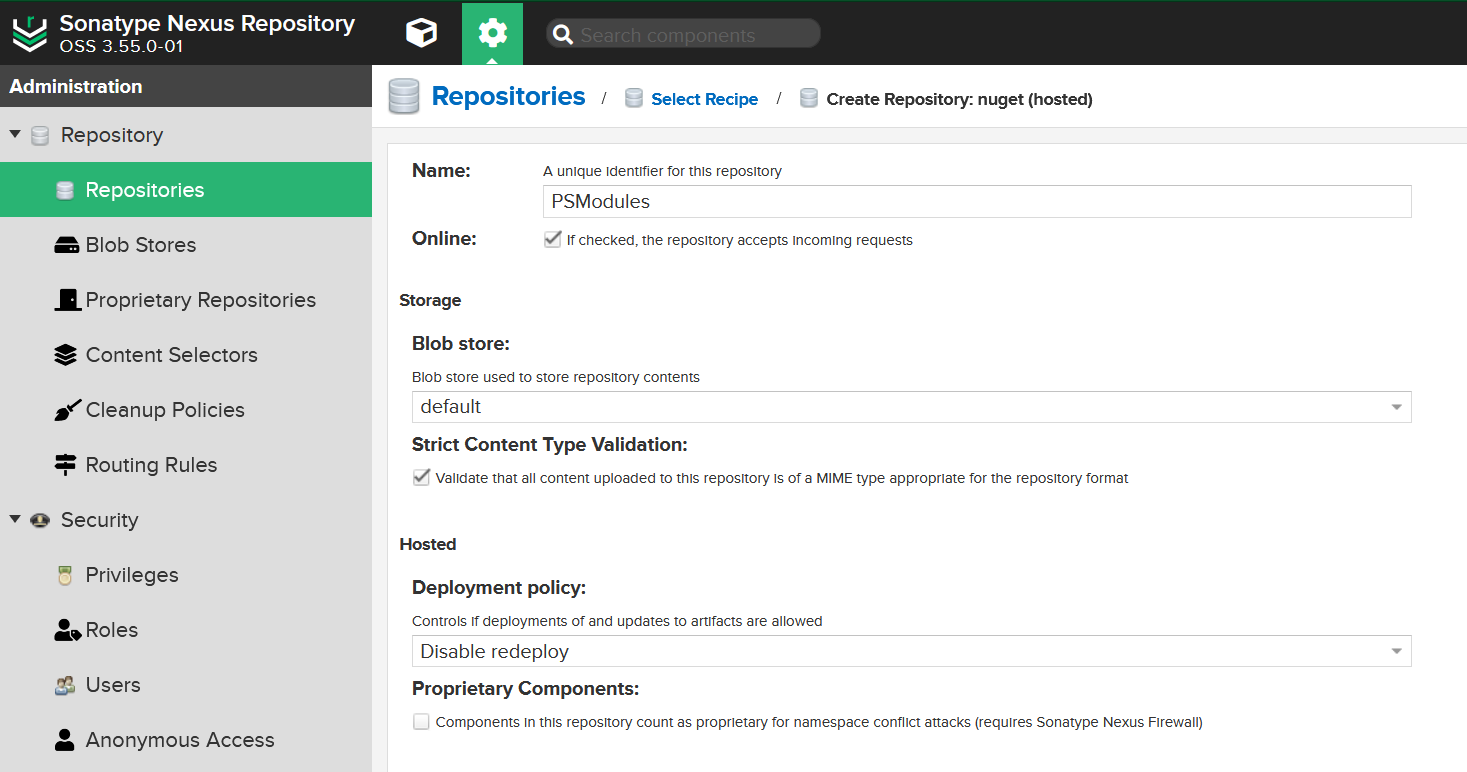
Task: Open Privileges in the sidebar
Action: pos(186,575)
